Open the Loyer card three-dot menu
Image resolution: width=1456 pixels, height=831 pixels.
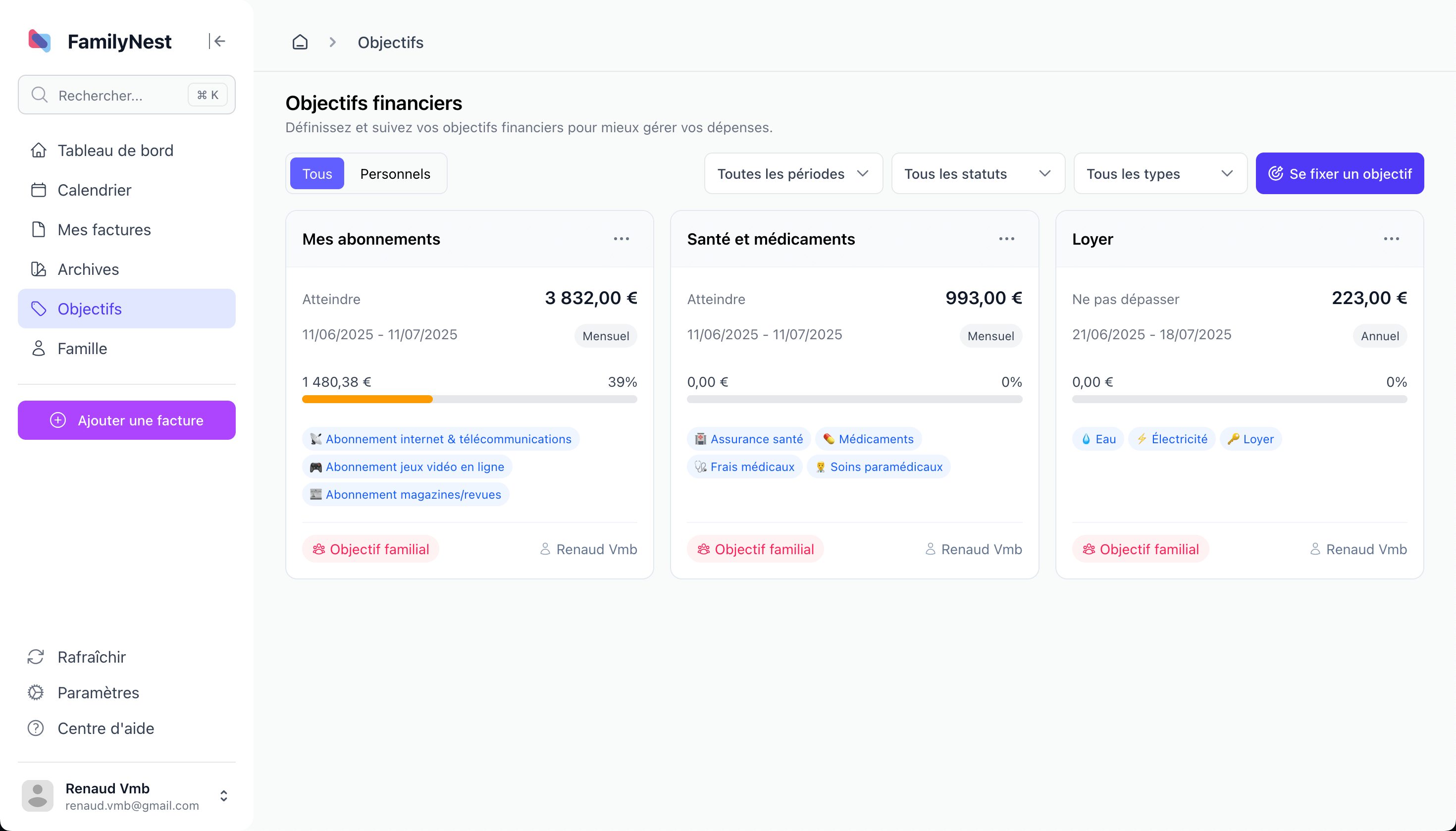(x=1391, y=239)
